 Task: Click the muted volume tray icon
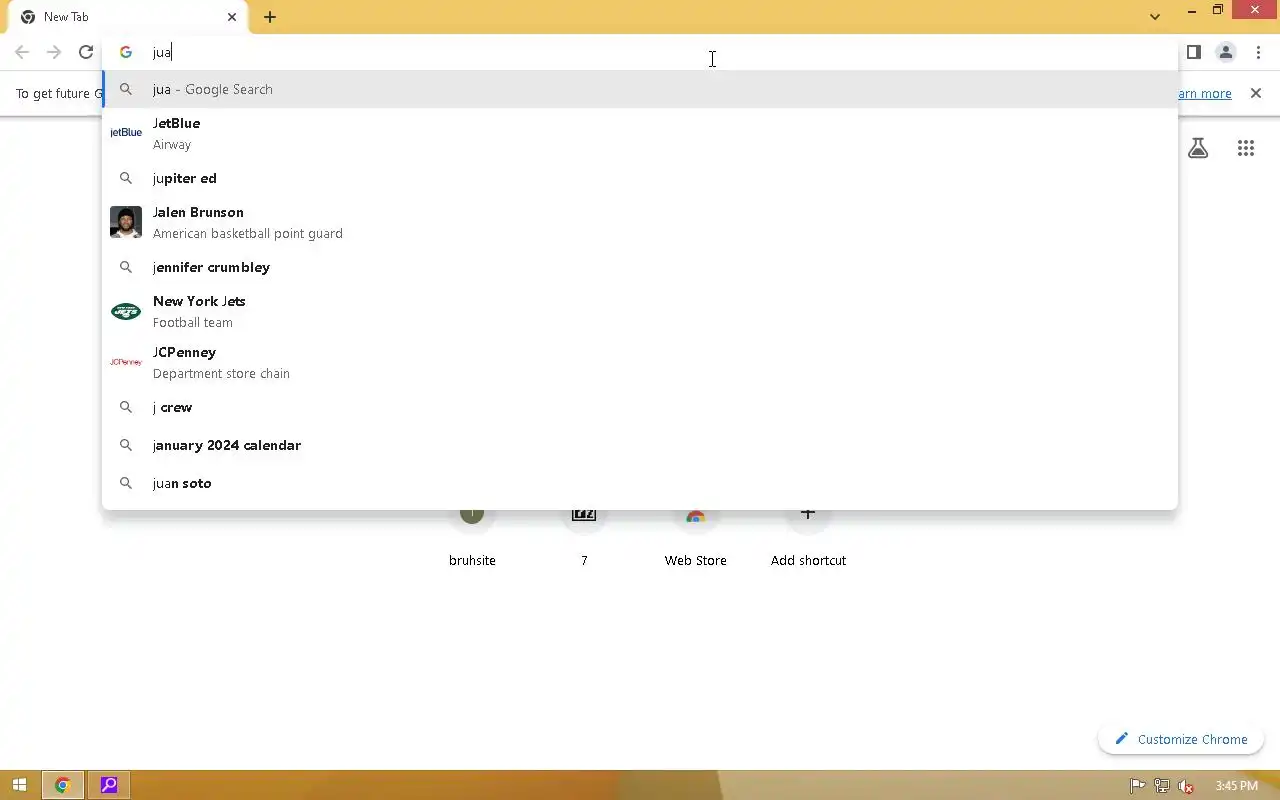point(1185,786)
